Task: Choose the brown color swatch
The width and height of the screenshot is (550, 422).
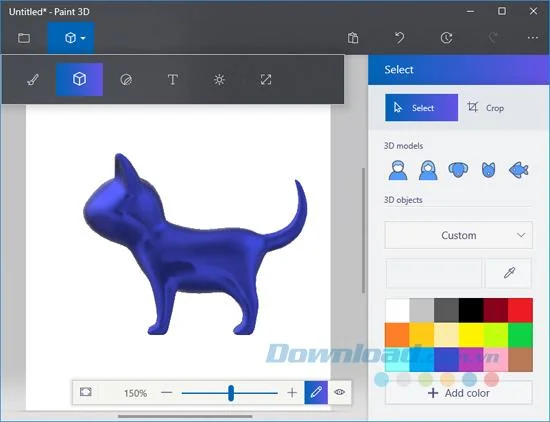Action: [520, 360]
